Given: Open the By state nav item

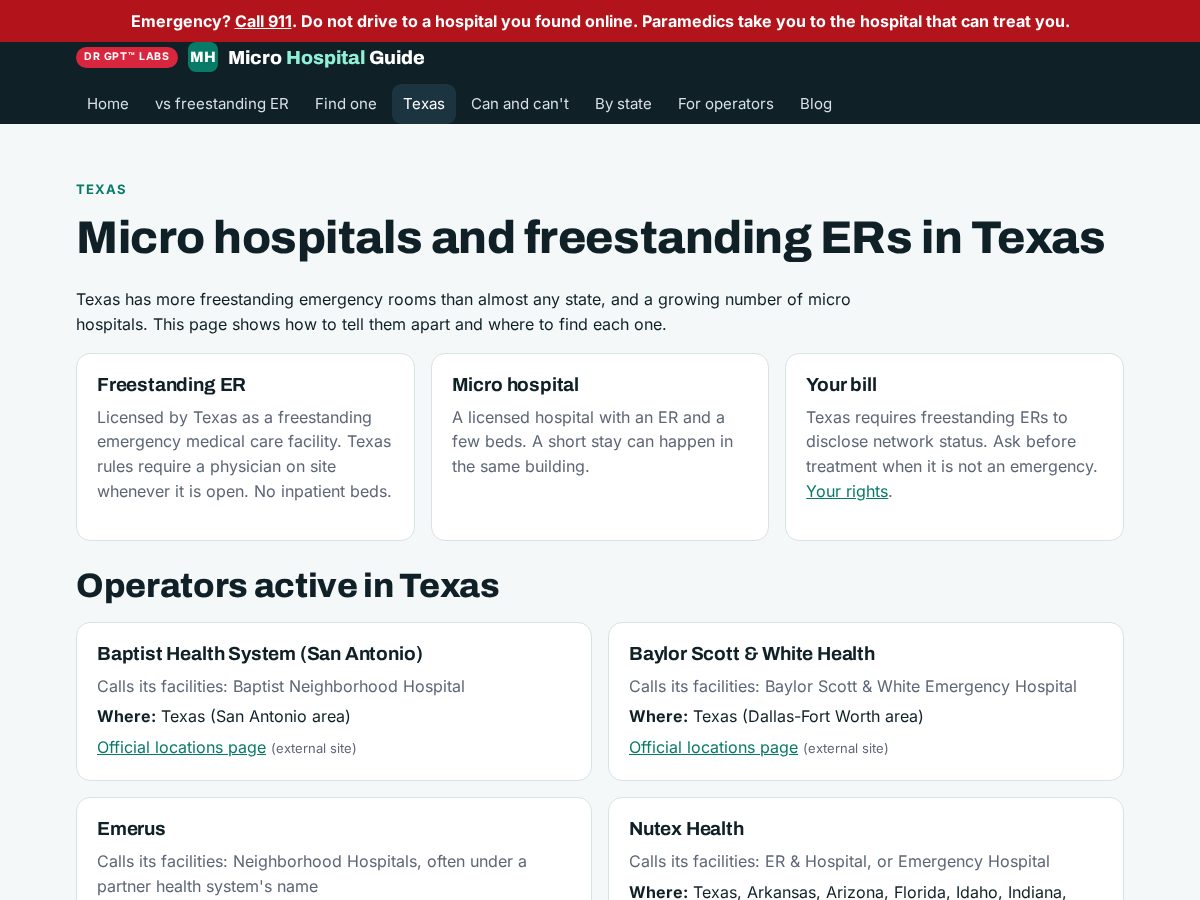Looking at the screenshot, I should (623, 104).
